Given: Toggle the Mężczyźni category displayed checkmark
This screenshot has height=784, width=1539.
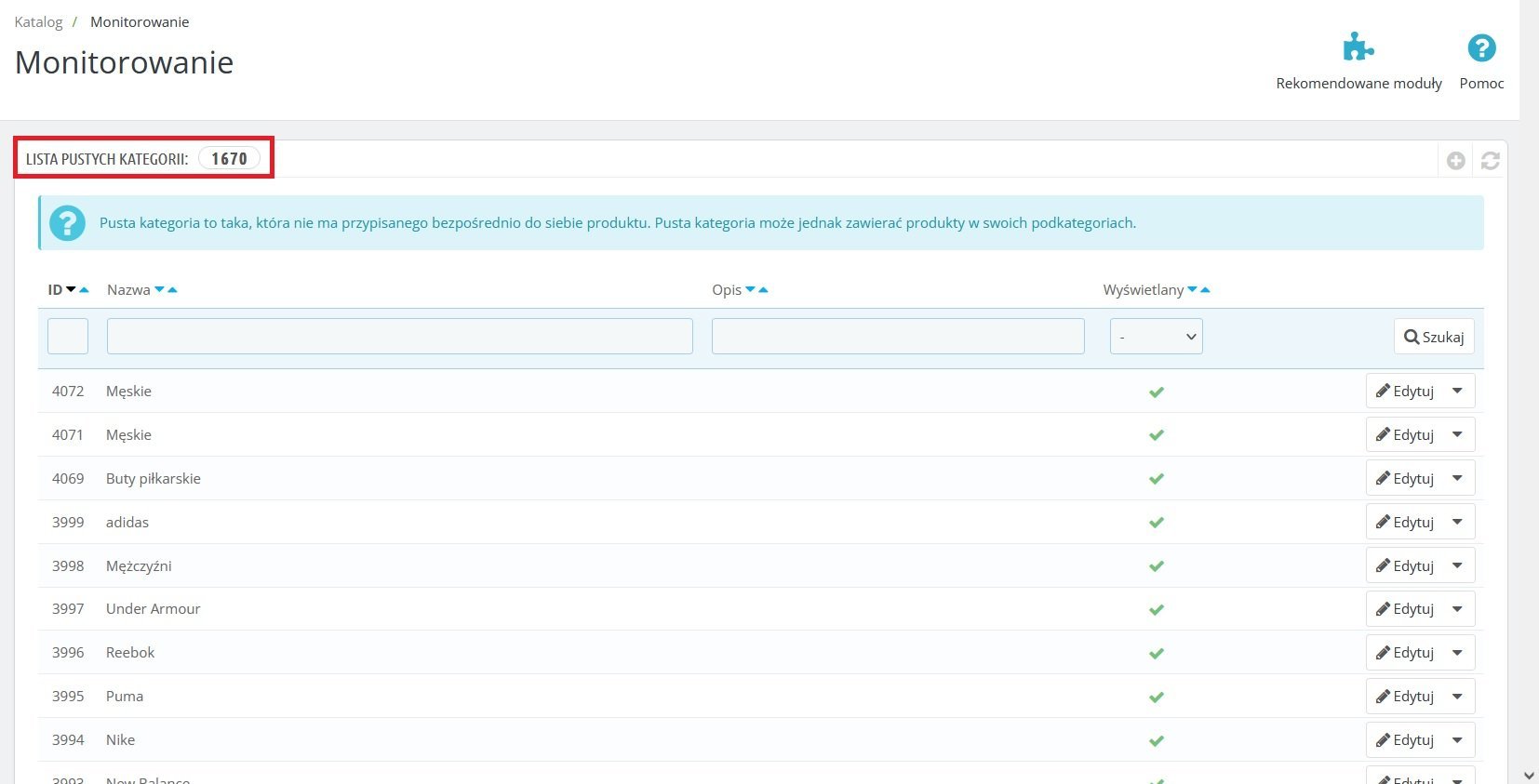Looking at the screenshot, I should (x=1157, y=566).
